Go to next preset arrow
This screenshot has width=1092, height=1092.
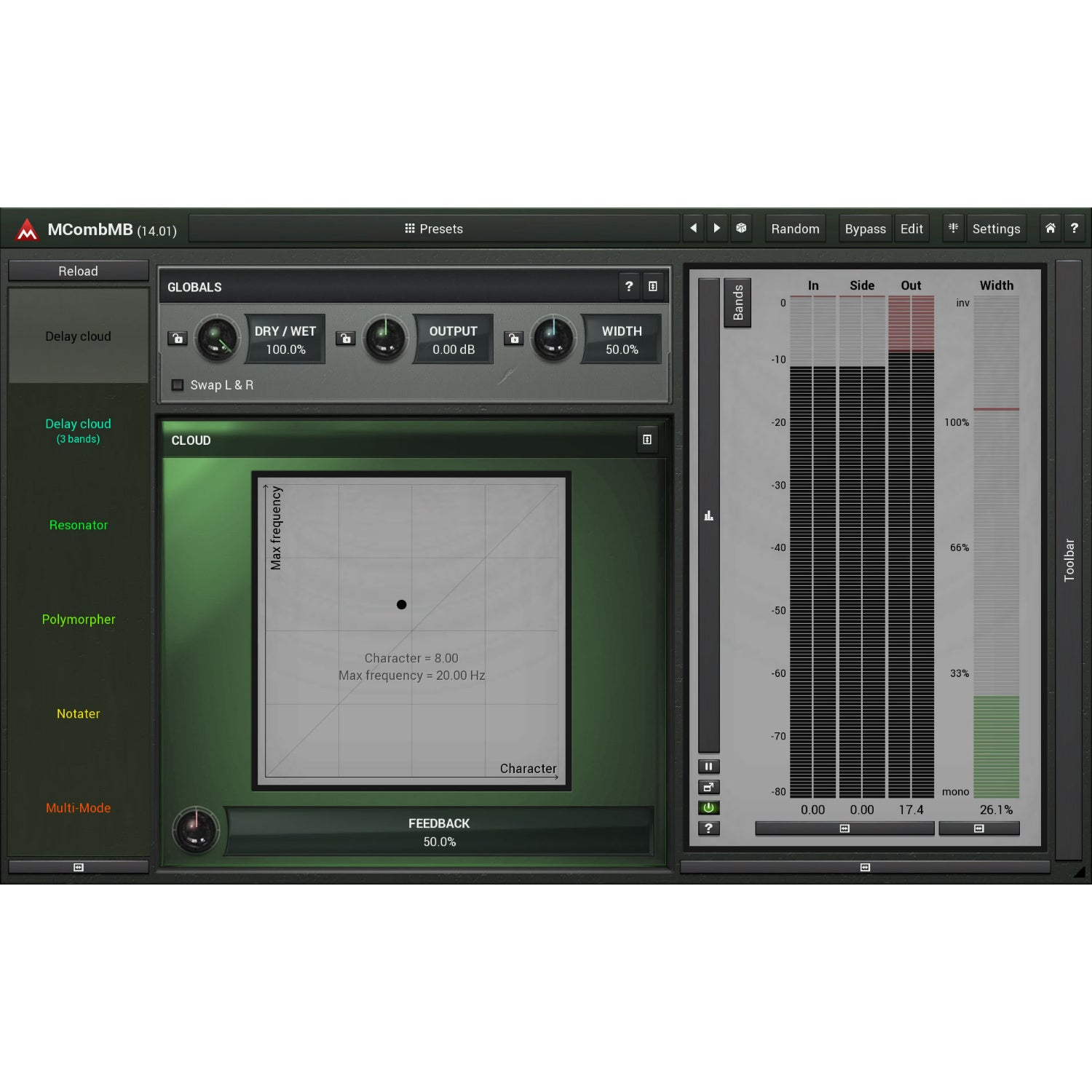click(717, 229)
